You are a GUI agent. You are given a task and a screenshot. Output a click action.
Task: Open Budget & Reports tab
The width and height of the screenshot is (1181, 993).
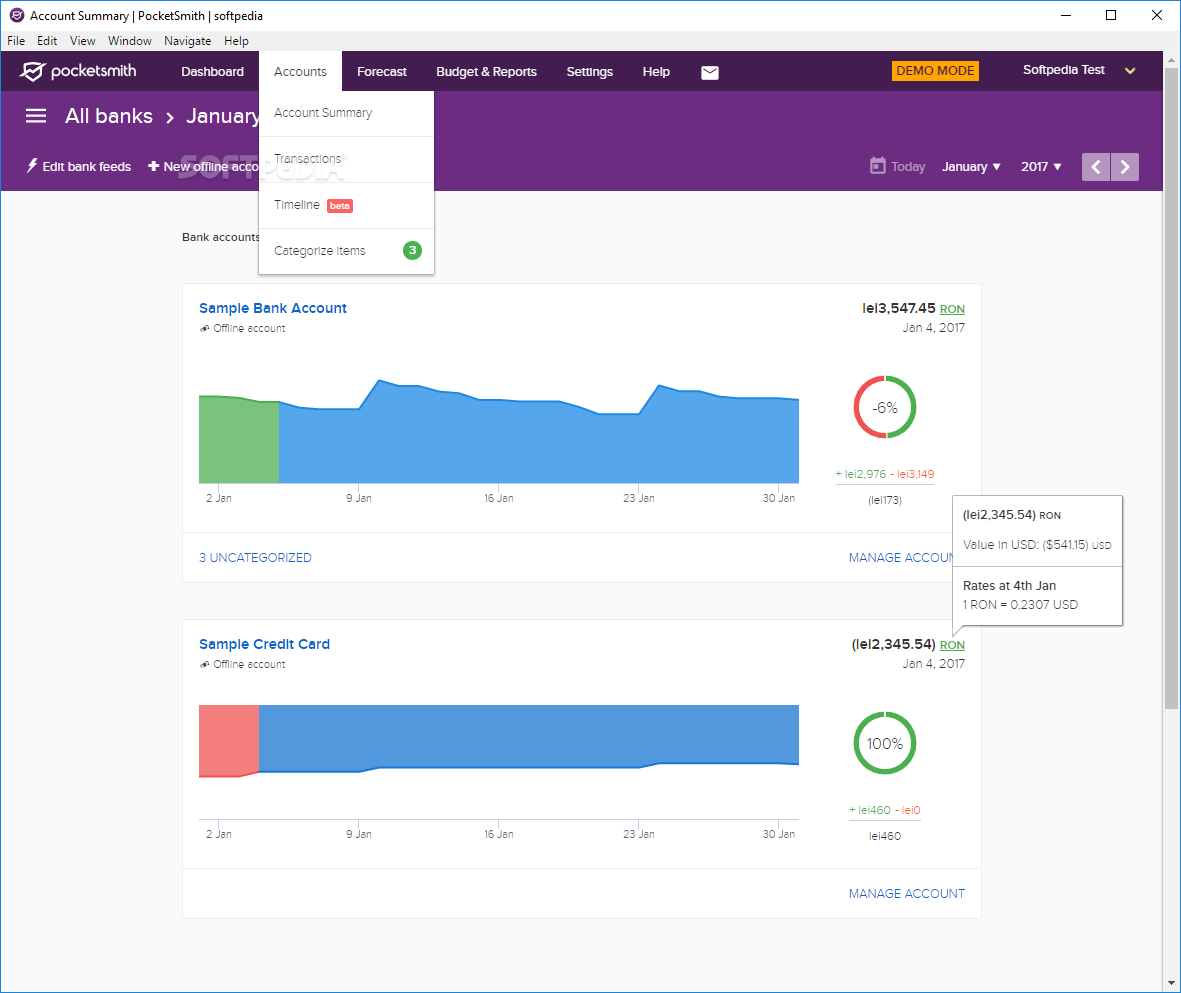click(487, 72)
